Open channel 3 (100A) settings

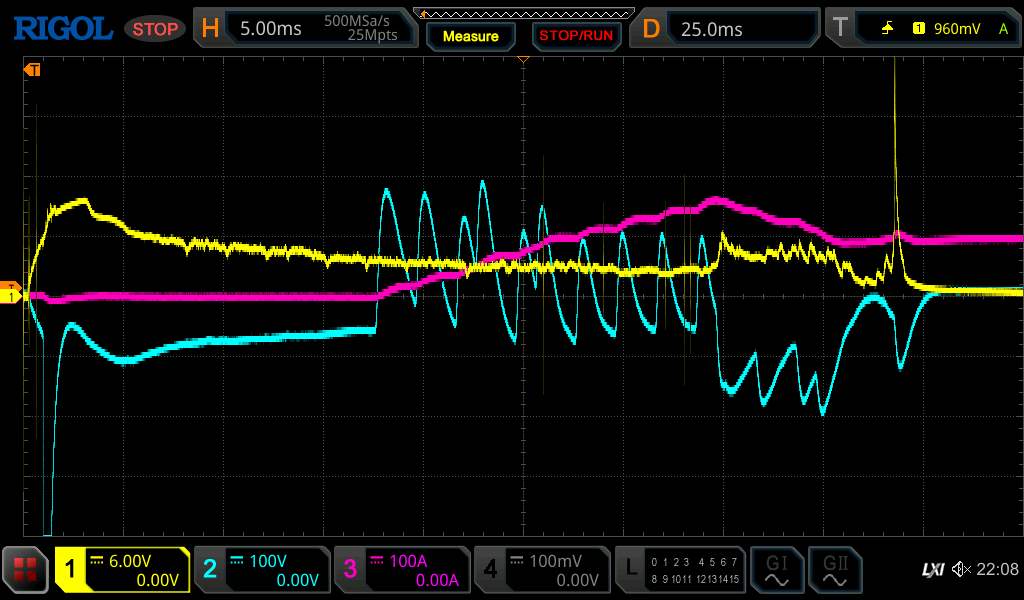[401, 570]
